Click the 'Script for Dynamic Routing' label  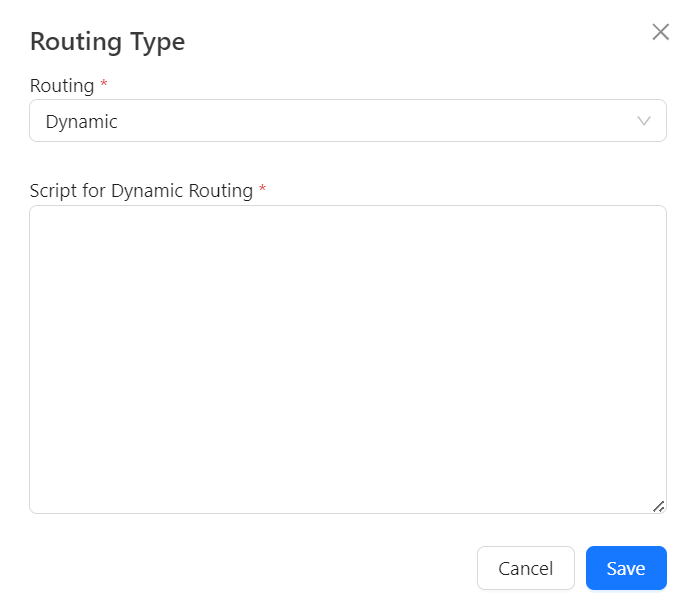click(x=141, y=190)
